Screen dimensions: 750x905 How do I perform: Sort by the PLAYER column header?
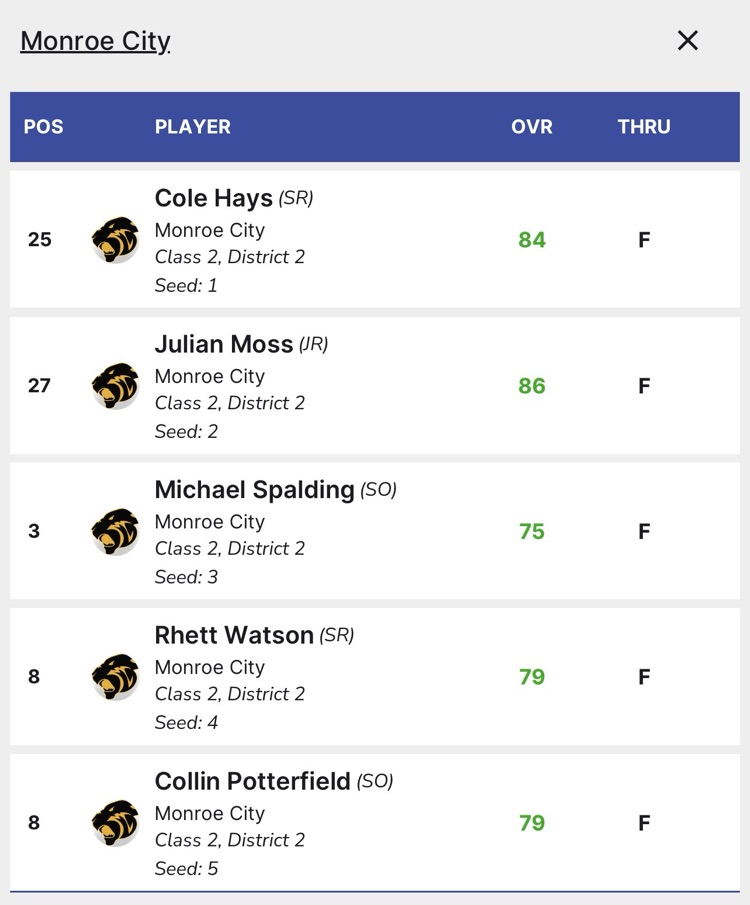point(193,127)
